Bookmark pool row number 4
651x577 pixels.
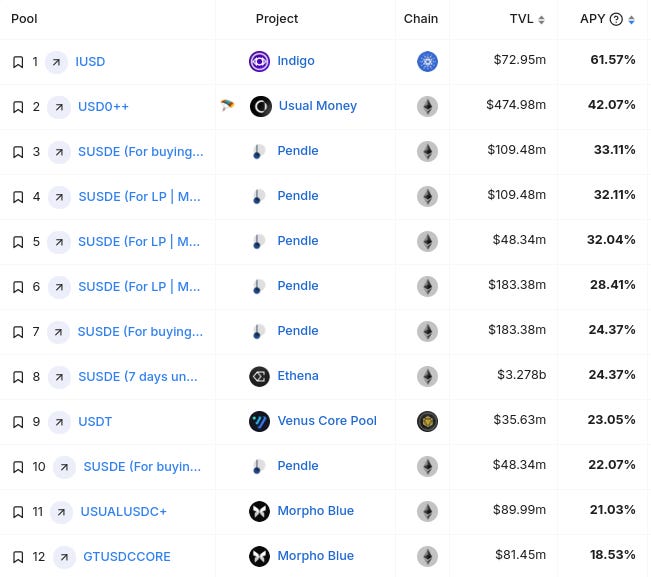(18, 197)
